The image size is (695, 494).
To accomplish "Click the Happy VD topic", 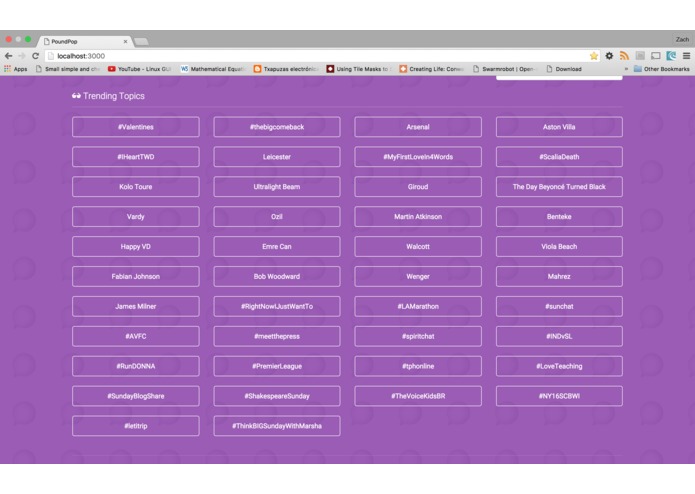I will tap(136, 246).
